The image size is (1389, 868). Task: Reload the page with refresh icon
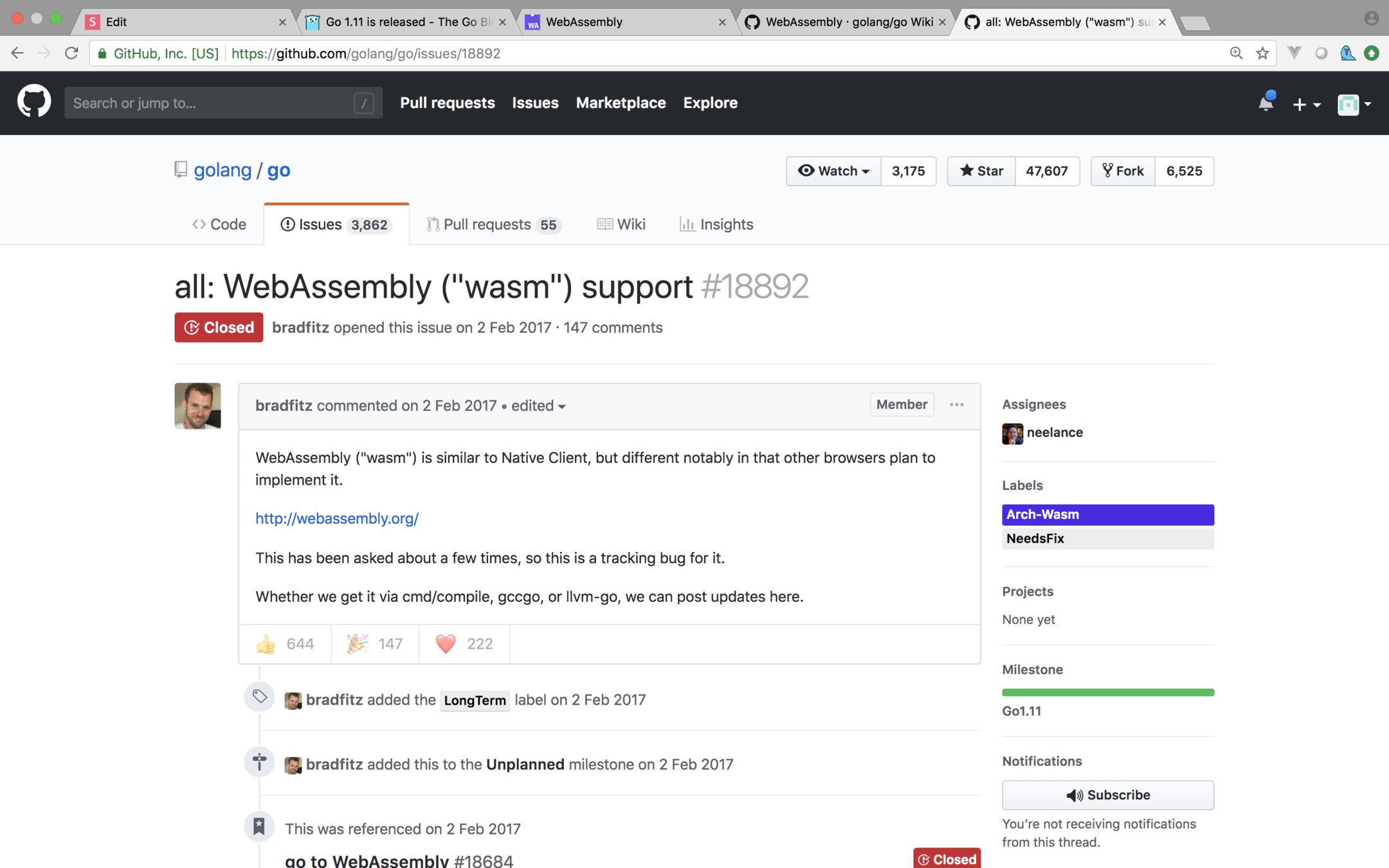[x=71, y=53]
